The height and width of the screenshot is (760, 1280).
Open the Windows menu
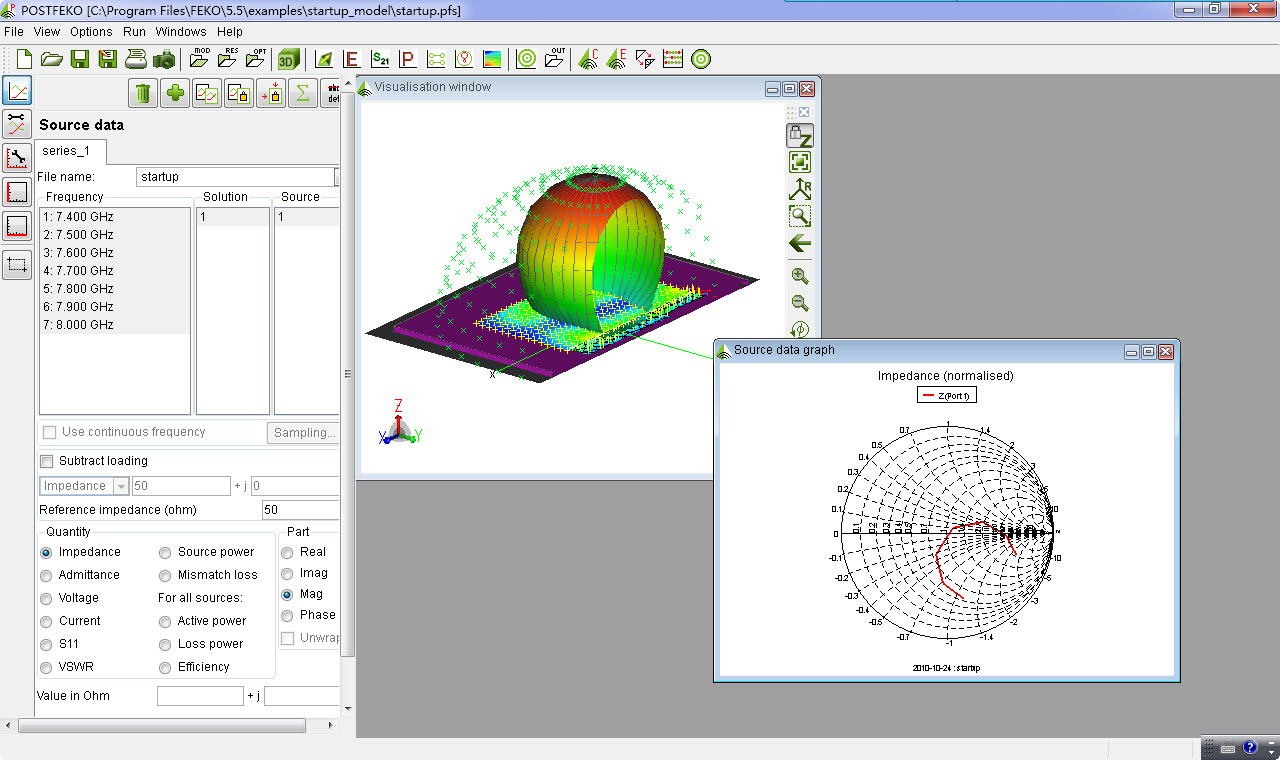coord(181,32)
